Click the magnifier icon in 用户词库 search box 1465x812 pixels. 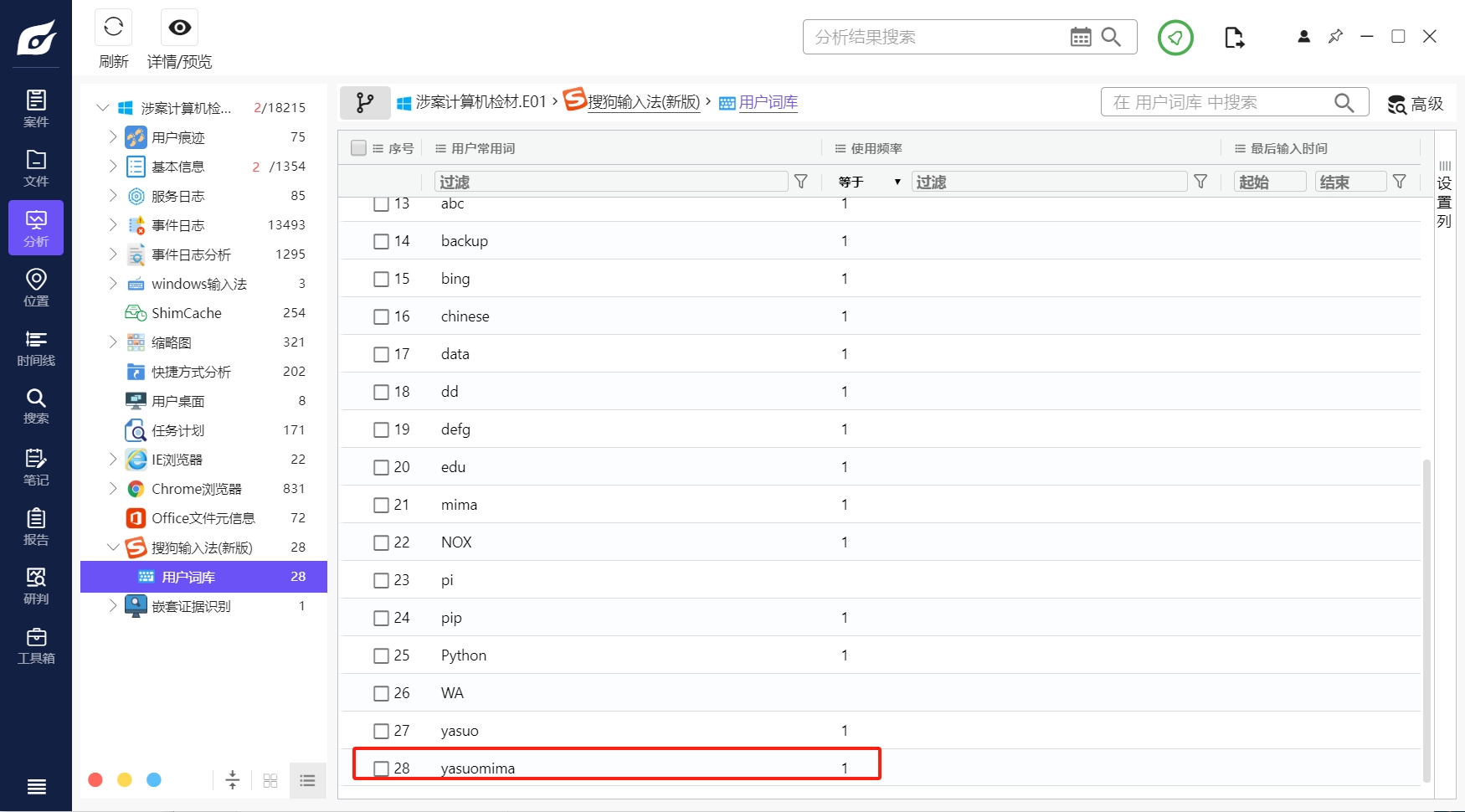(1344, 102)
